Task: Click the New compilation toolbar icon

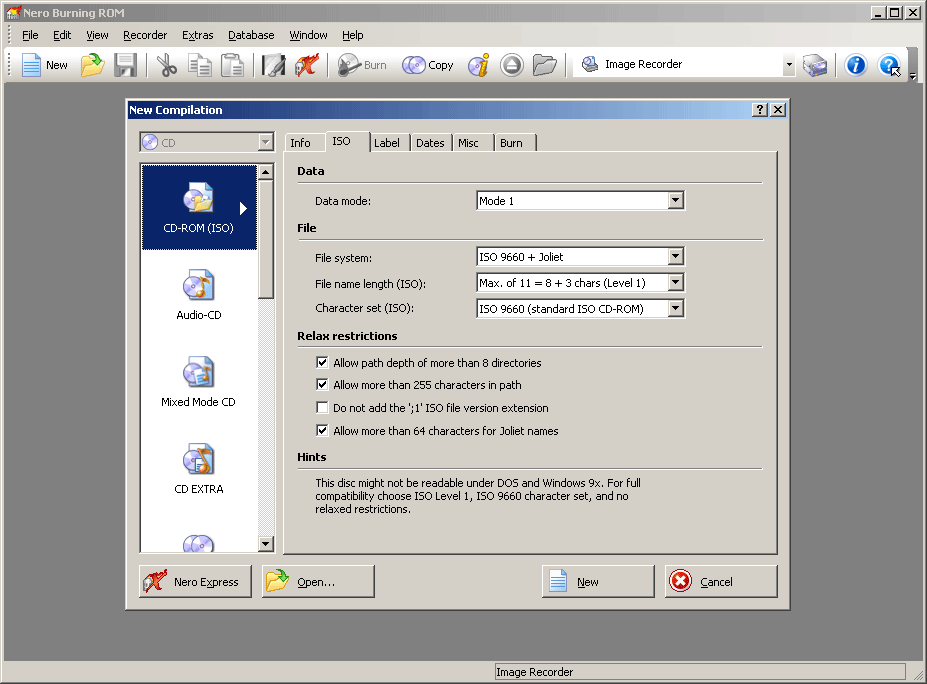Action: [x=44, y=64]
